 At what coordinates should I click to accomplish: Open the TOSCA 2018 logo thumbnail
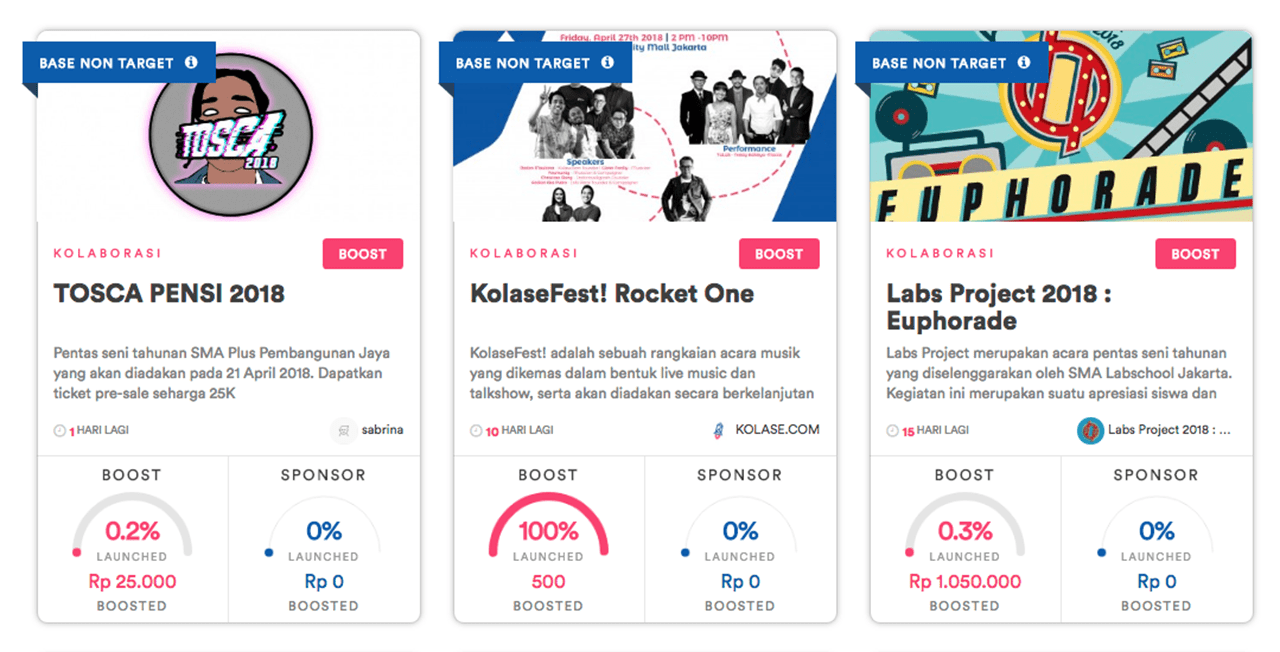point(227,135)
